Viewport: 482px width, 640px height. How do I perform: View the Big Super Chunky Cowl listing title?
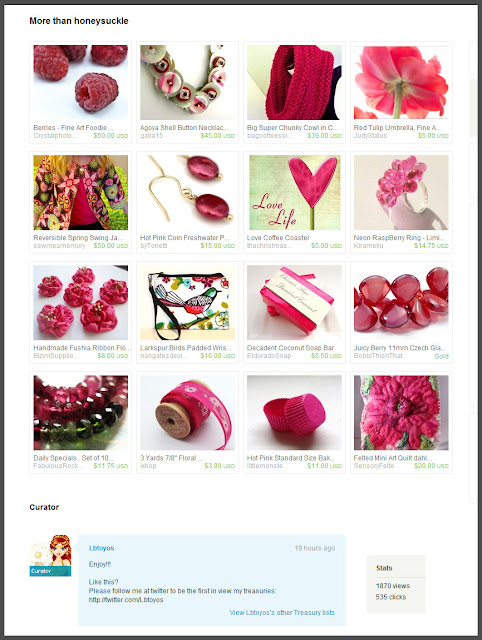coord(292,128)
